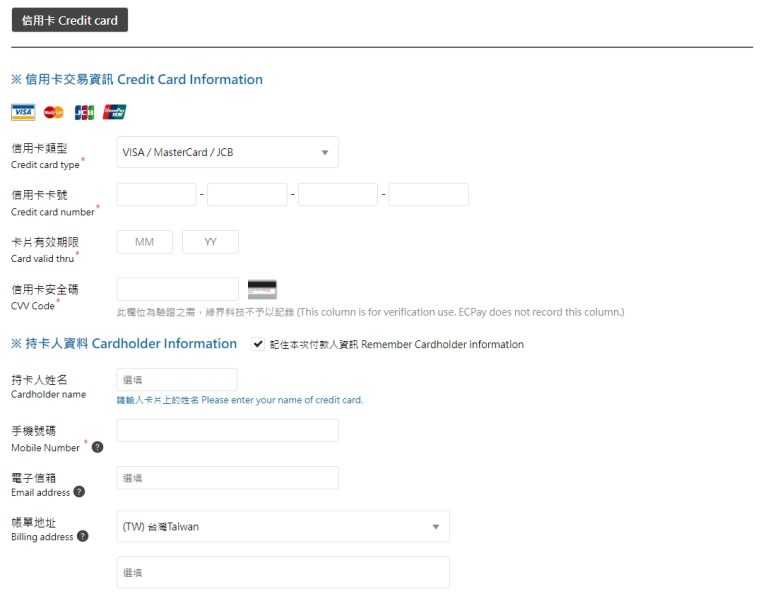This screenshot has height=596, width=768.
Task: Click Billing address help question icon
Action: tap(82, 536)
